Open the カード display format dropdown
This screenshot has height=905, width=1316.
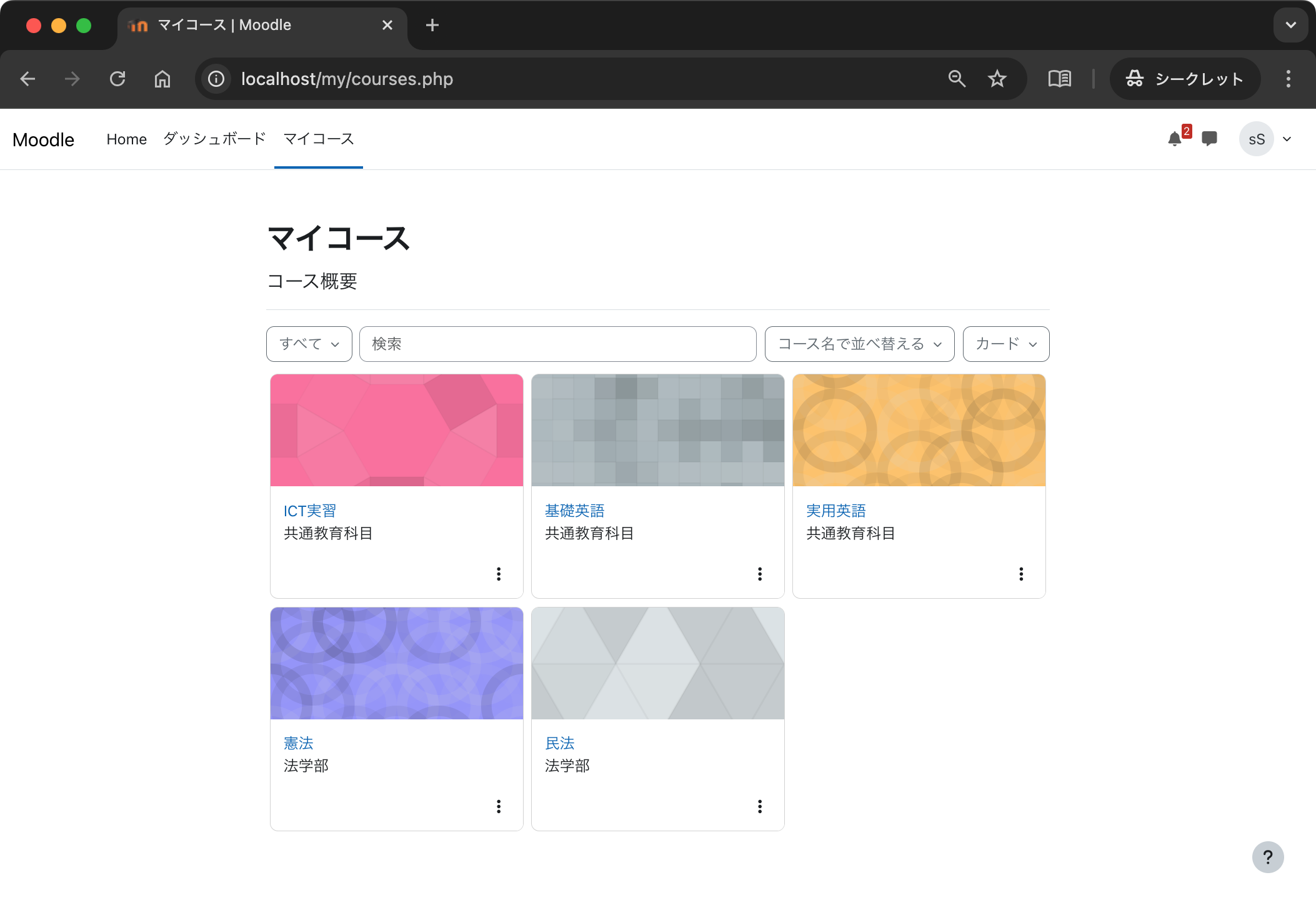[x=1005, y=344]
